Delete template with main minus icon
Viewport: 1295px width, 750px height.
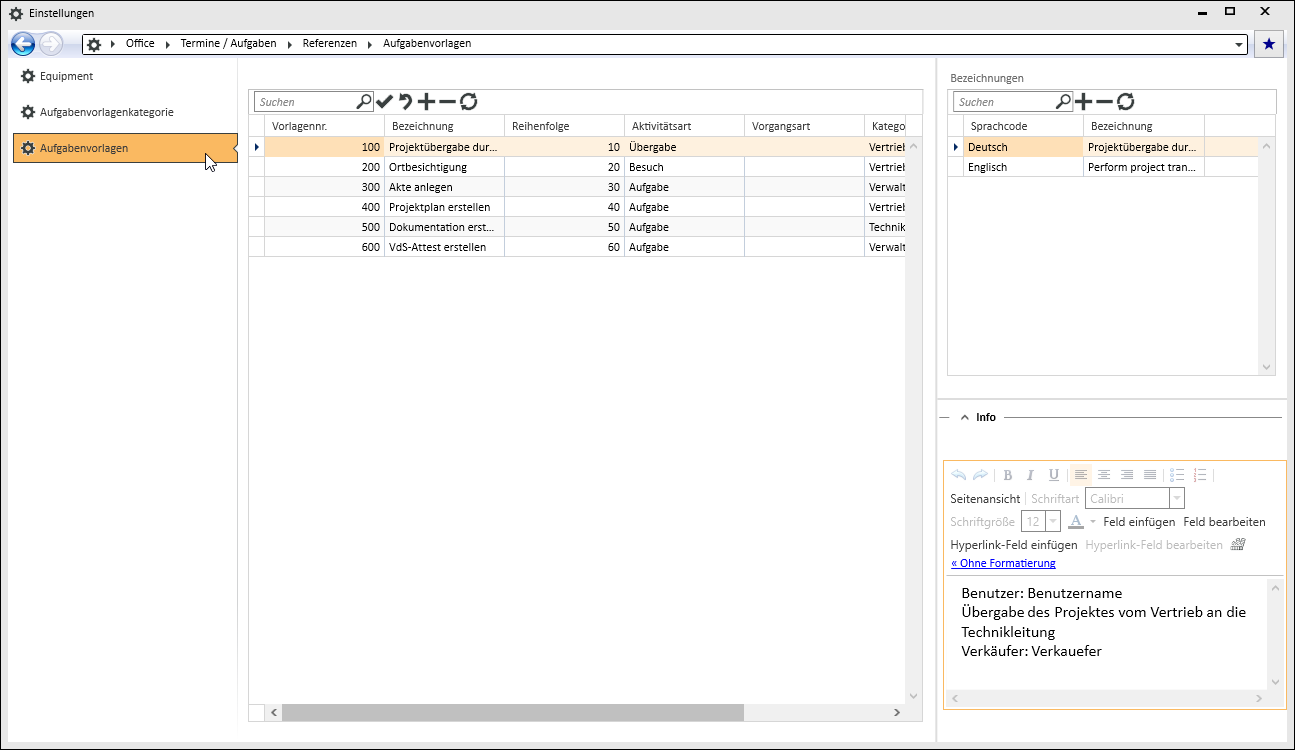pyautogui.click(x=447, y=101)
